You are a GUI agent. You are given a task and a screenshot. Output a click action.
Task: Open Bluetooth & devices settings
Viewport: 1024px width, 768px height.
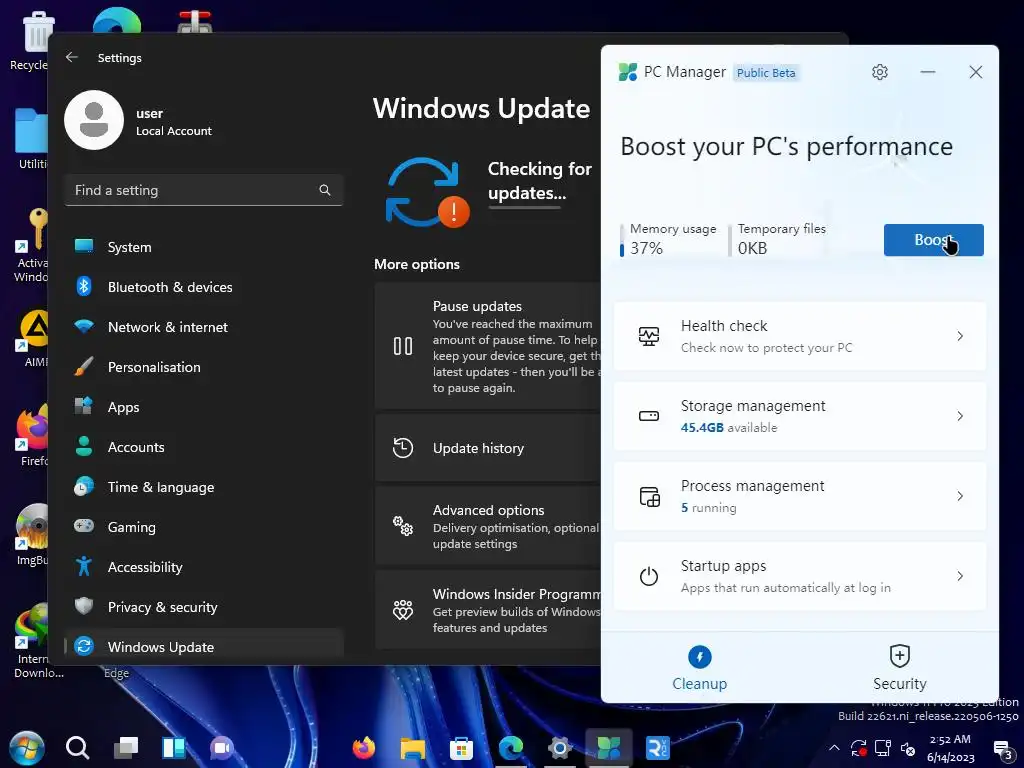click(204, 287)
